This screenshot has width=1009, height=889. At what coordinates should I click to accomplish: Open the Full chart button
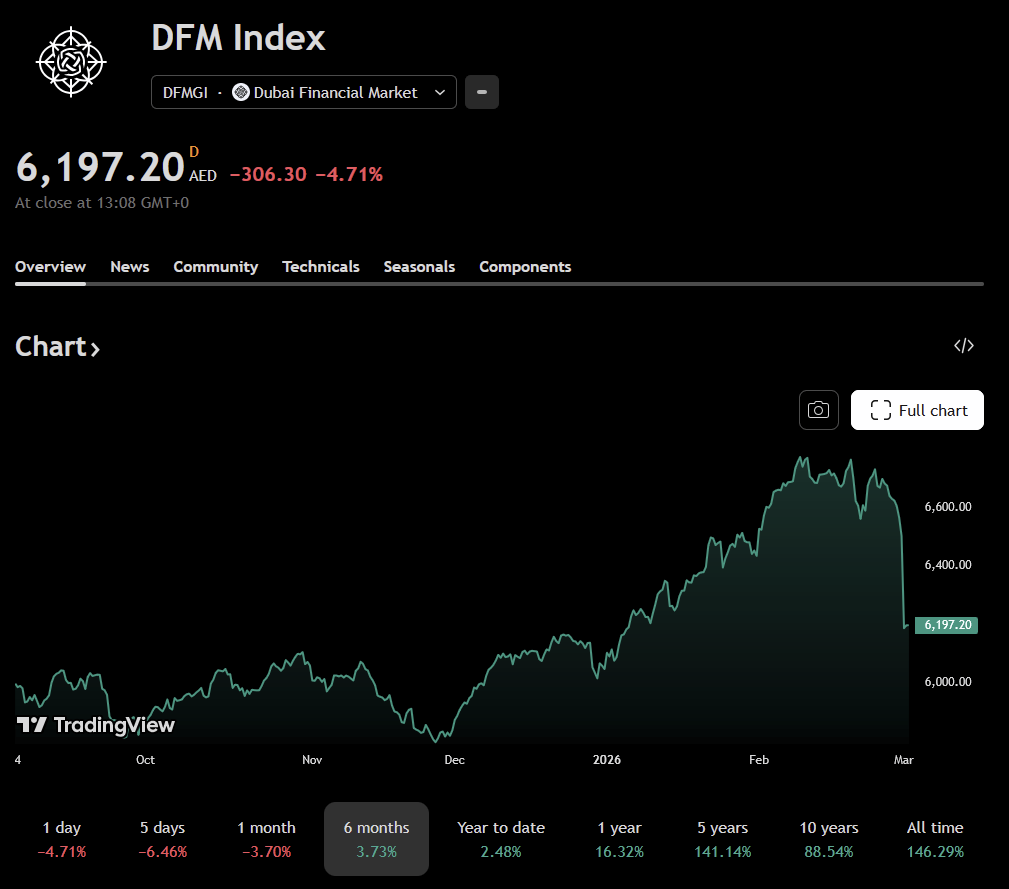coord(917,410)
